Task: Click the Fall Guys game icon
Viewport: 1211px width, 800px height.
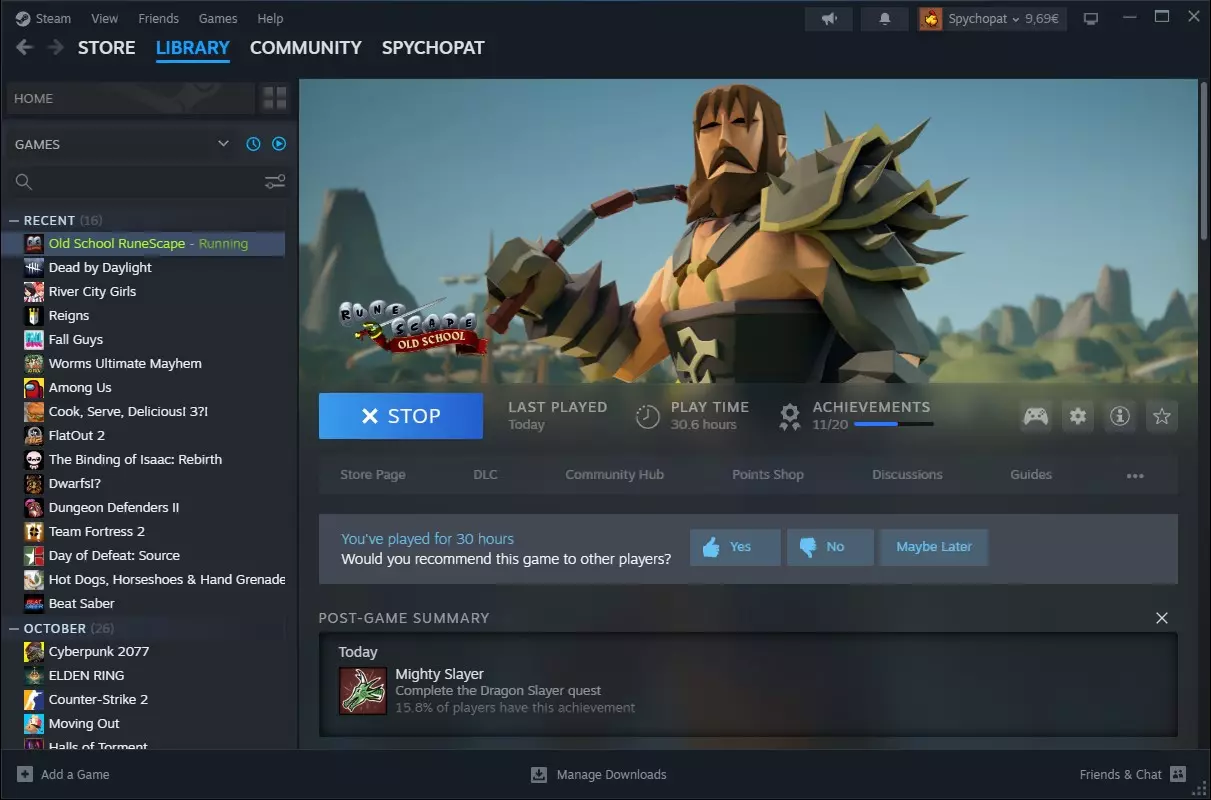Action: coord(34,340)
